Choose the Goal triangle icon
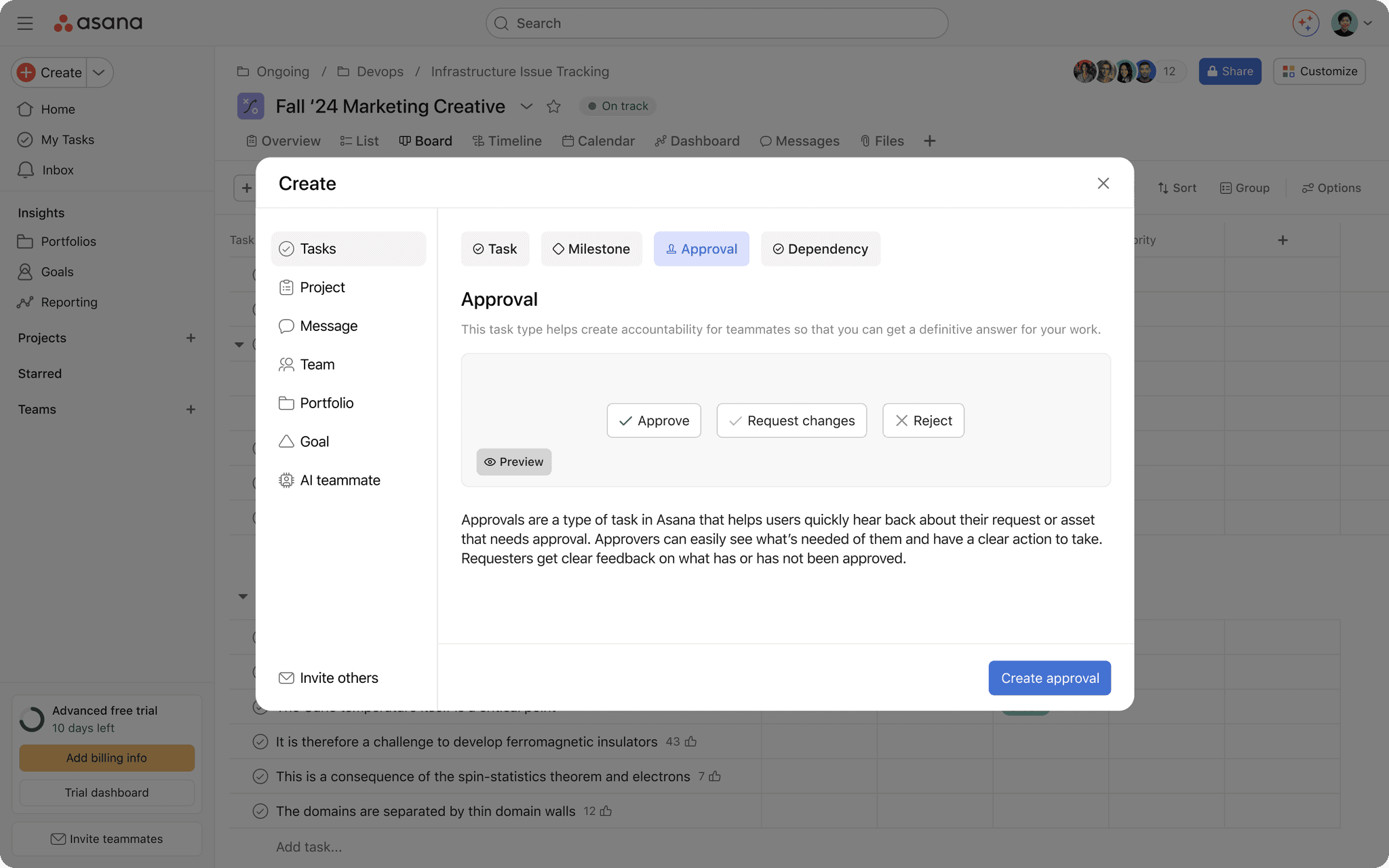The image size is (1389, 868). click(286, 441)
